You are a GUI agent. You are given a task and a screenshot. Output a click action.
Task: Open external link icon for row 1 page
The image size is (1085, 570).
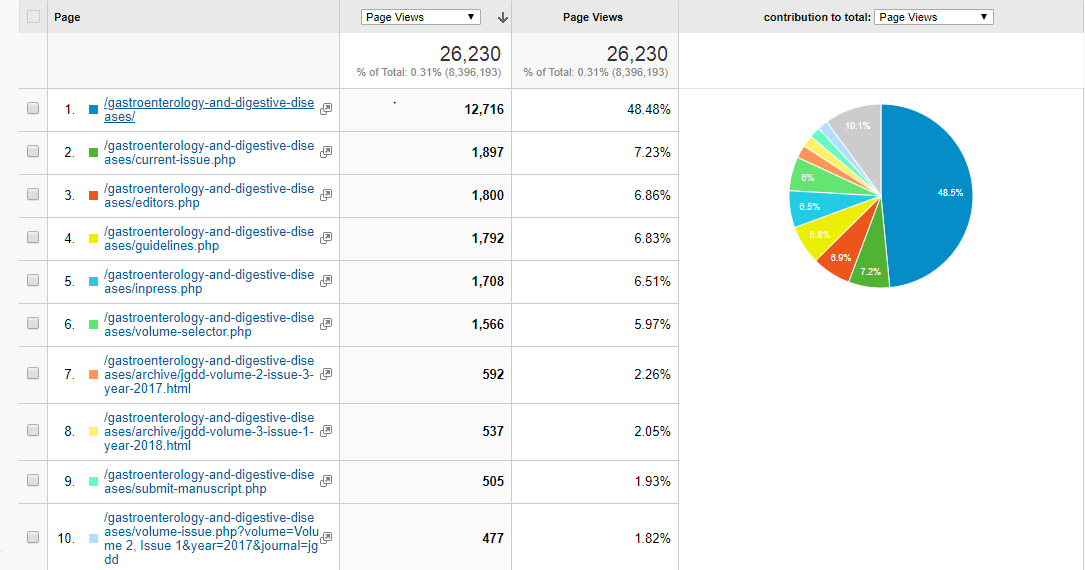click(326, 109)
